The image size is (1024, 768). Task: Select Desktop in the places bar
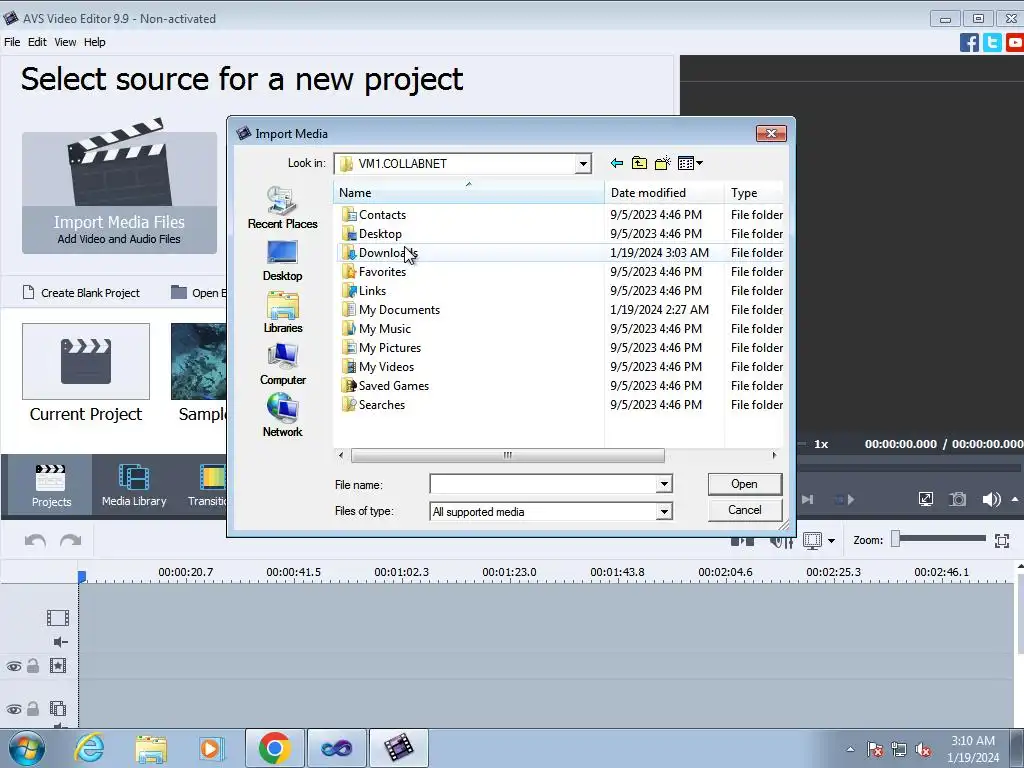[x=282, y=261]
